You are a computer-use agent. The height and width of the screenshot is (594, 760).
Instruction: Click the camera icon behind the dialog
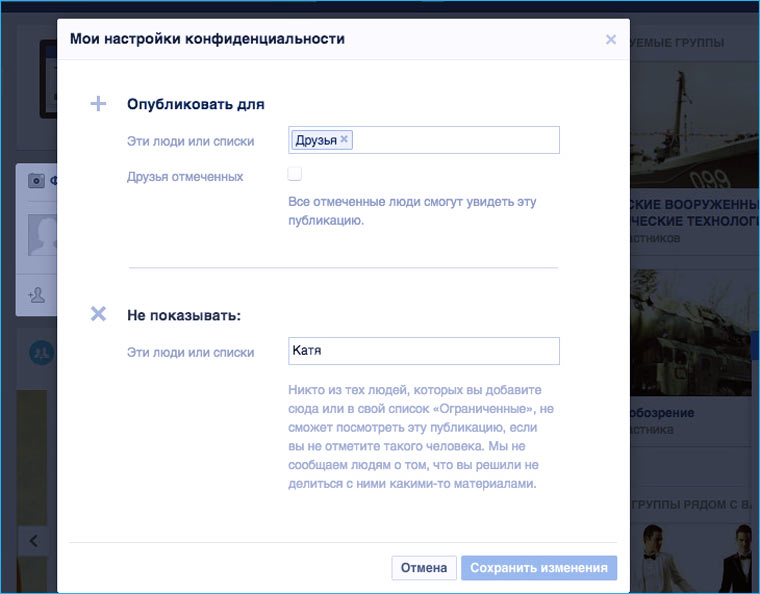(x=37, y=181)
